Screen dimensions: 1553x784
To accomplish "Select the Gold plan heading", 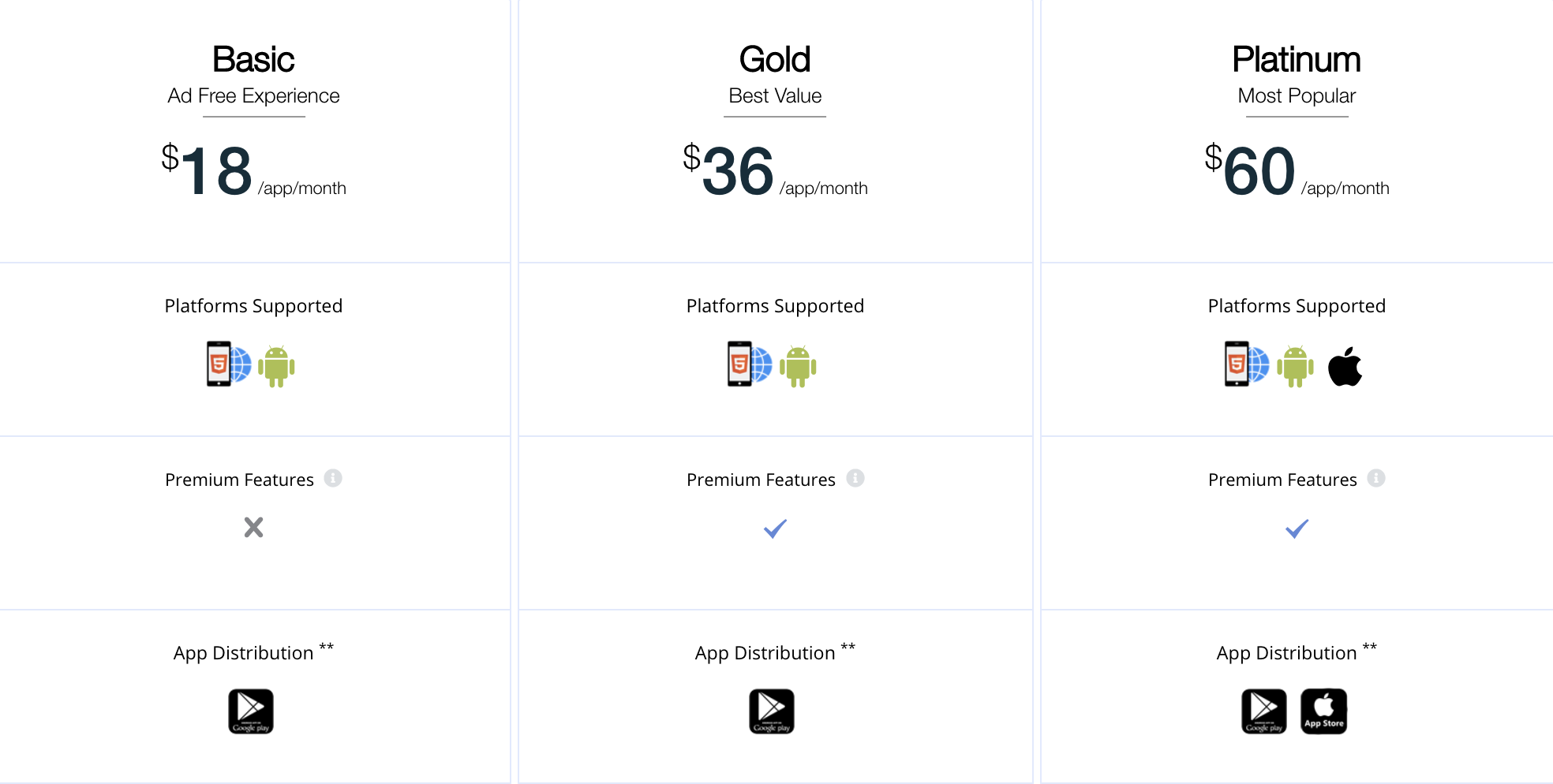I will point(775,59).
